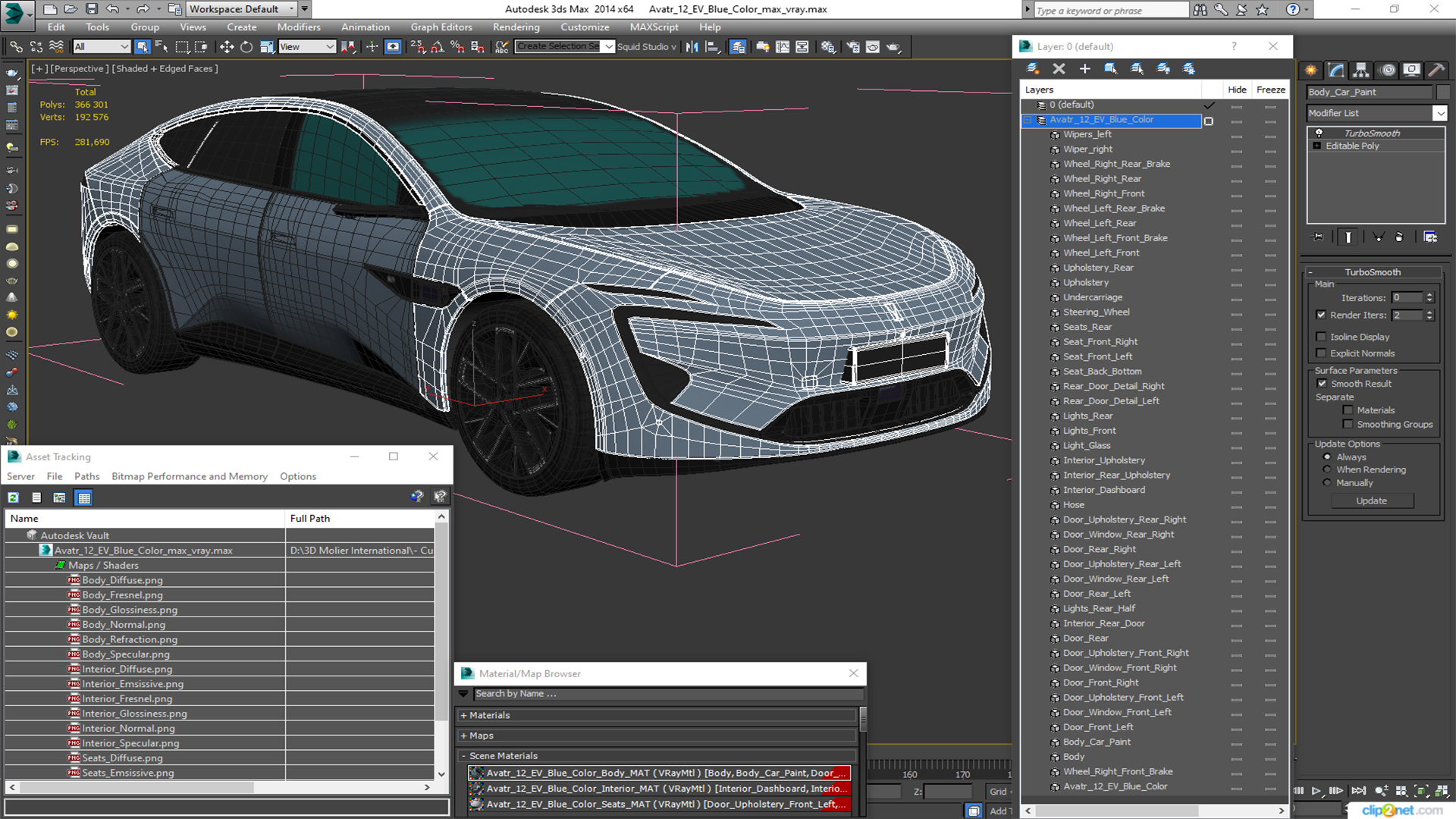Enable Separate by Smoothing Groups checkbox
This screenshot has width=1456, height=819.
pos(1348,425)
